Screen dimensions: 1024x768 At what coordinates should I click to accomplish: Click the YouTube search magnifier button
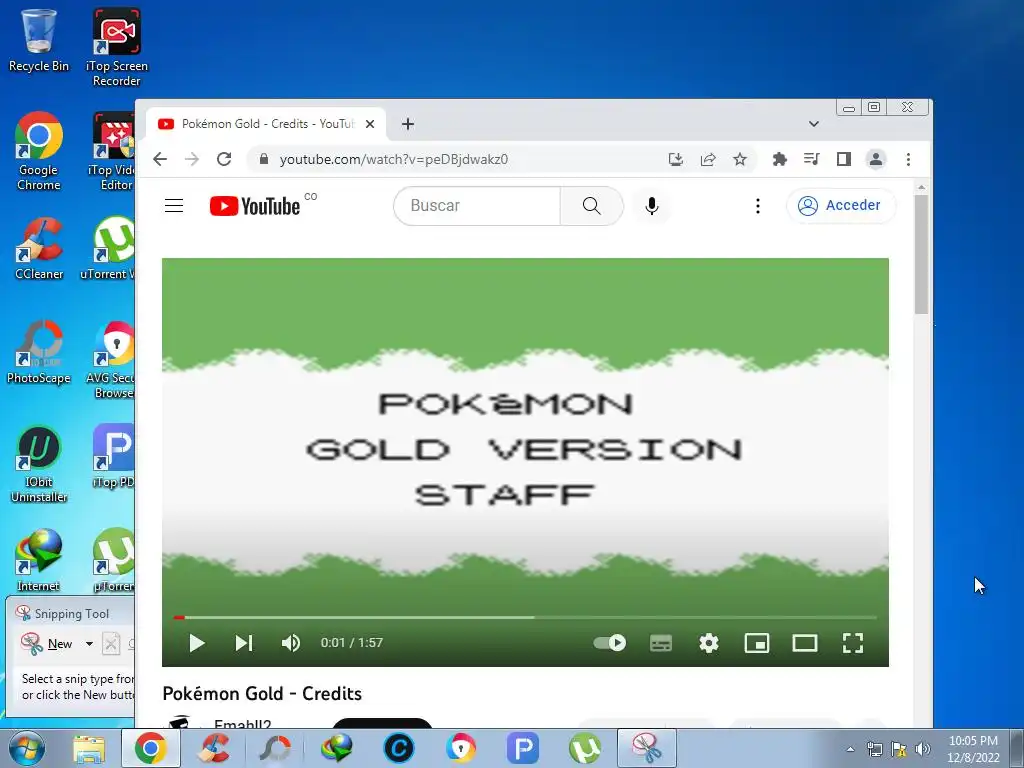click(592, 206)
